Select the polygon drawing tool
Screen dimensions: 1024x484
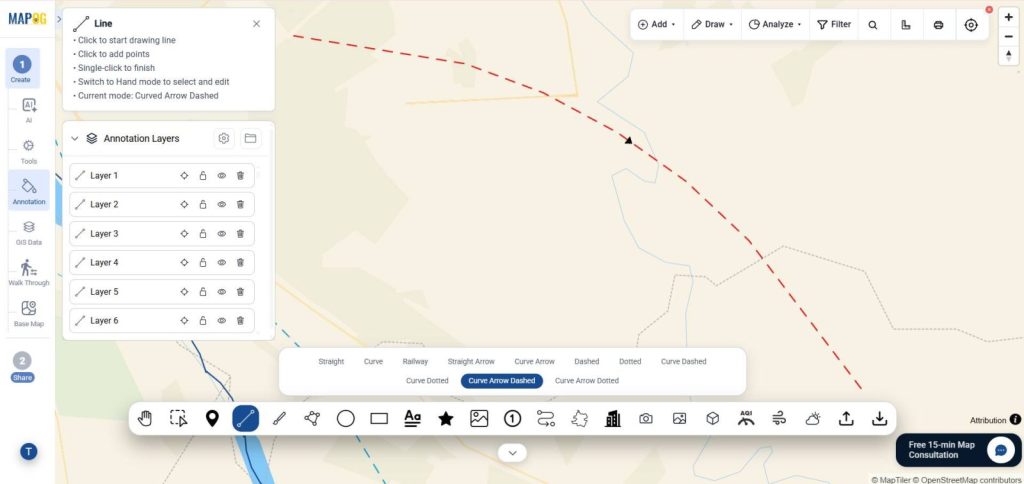[x=312, y=419]
